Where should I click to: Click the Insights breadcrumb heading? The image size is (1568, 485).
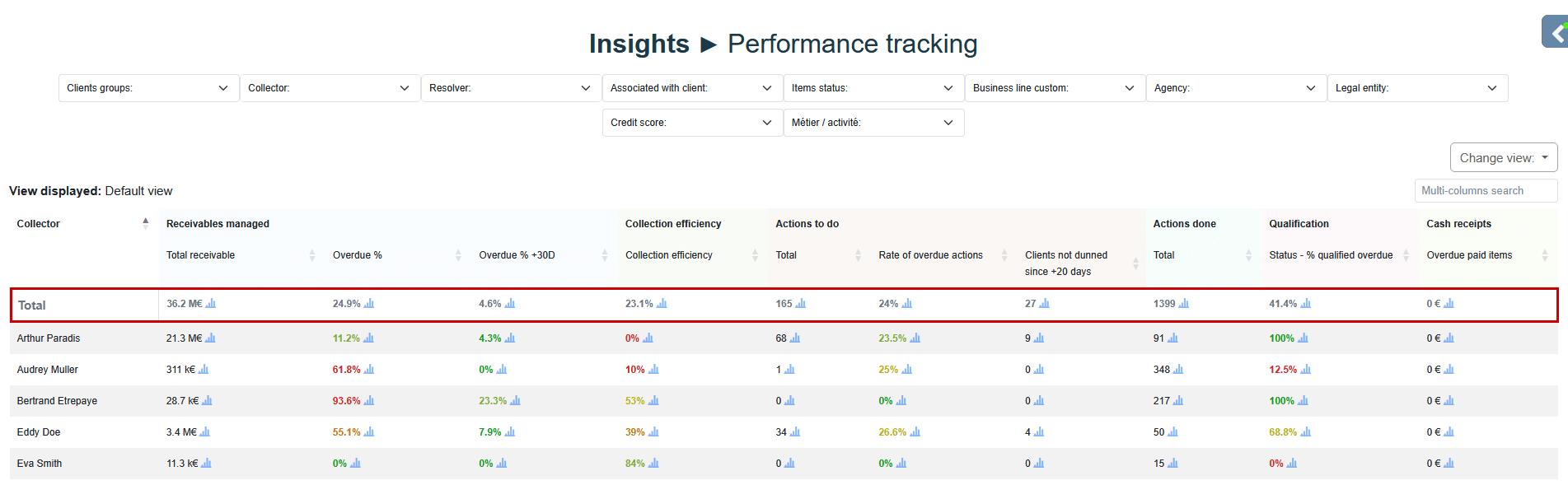(639, 44)
